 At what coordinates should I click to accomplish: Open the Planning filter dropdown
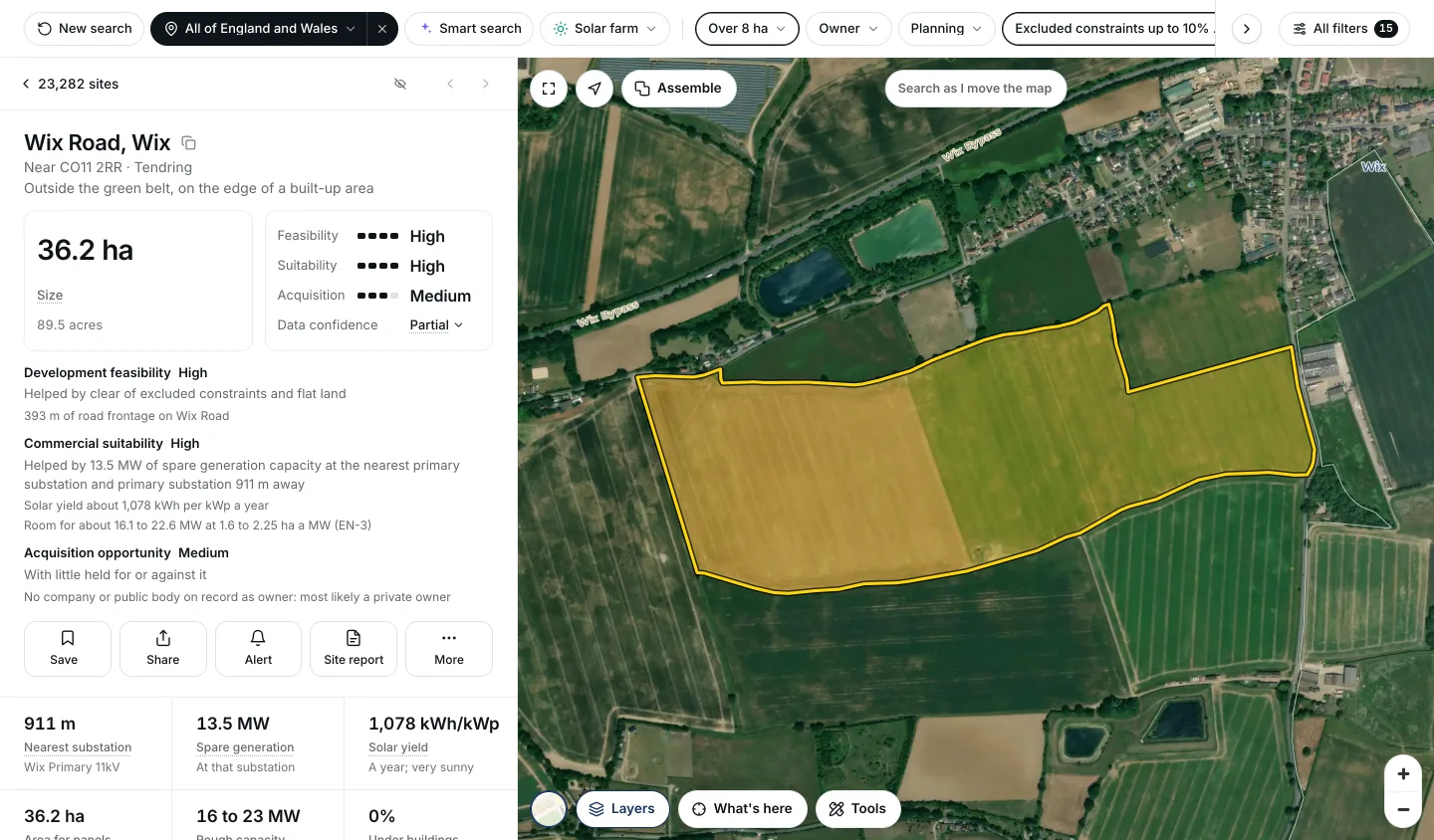click(x=946, y=29)
